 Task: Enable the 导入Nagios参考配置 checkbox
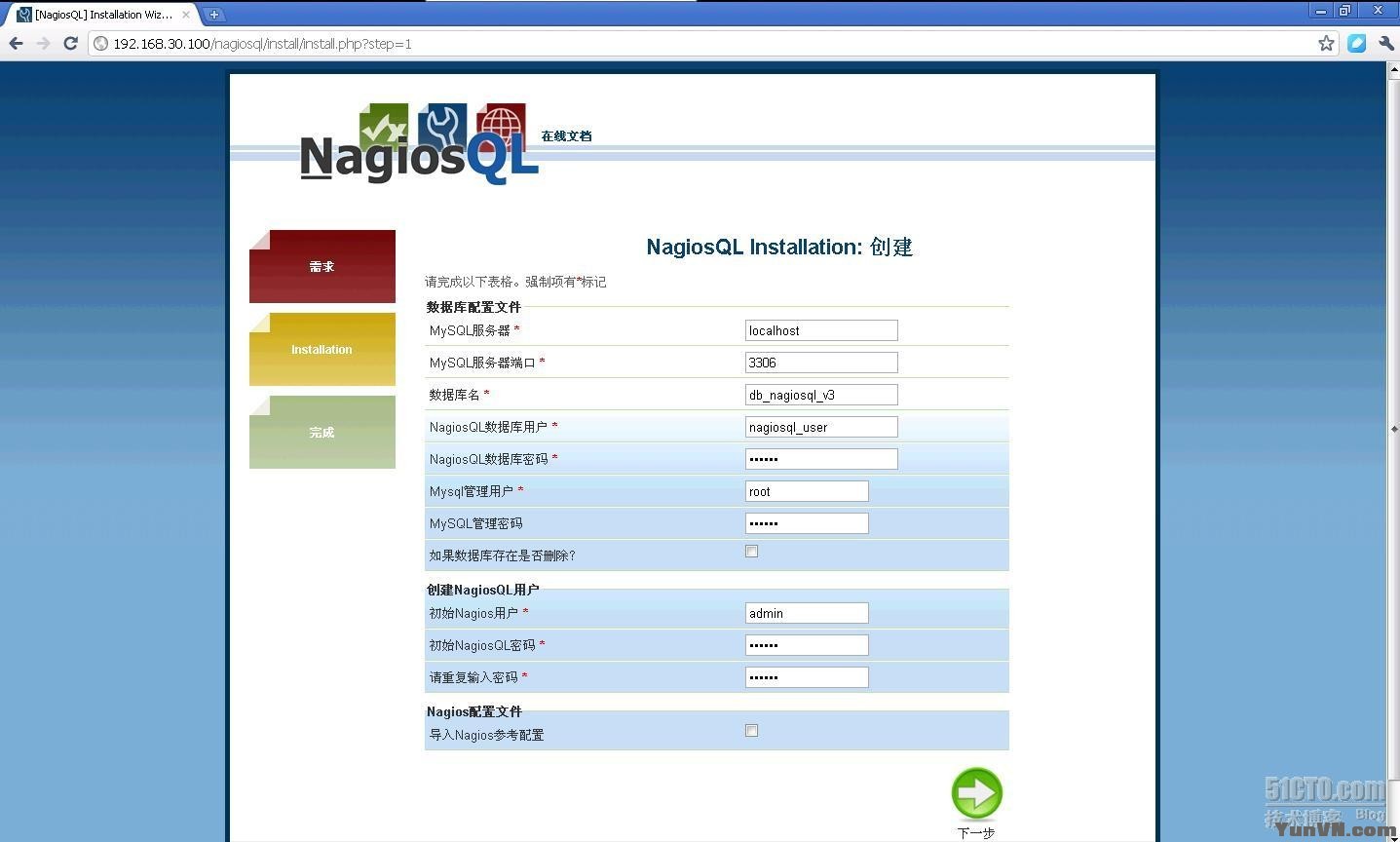tap(751, 731)
